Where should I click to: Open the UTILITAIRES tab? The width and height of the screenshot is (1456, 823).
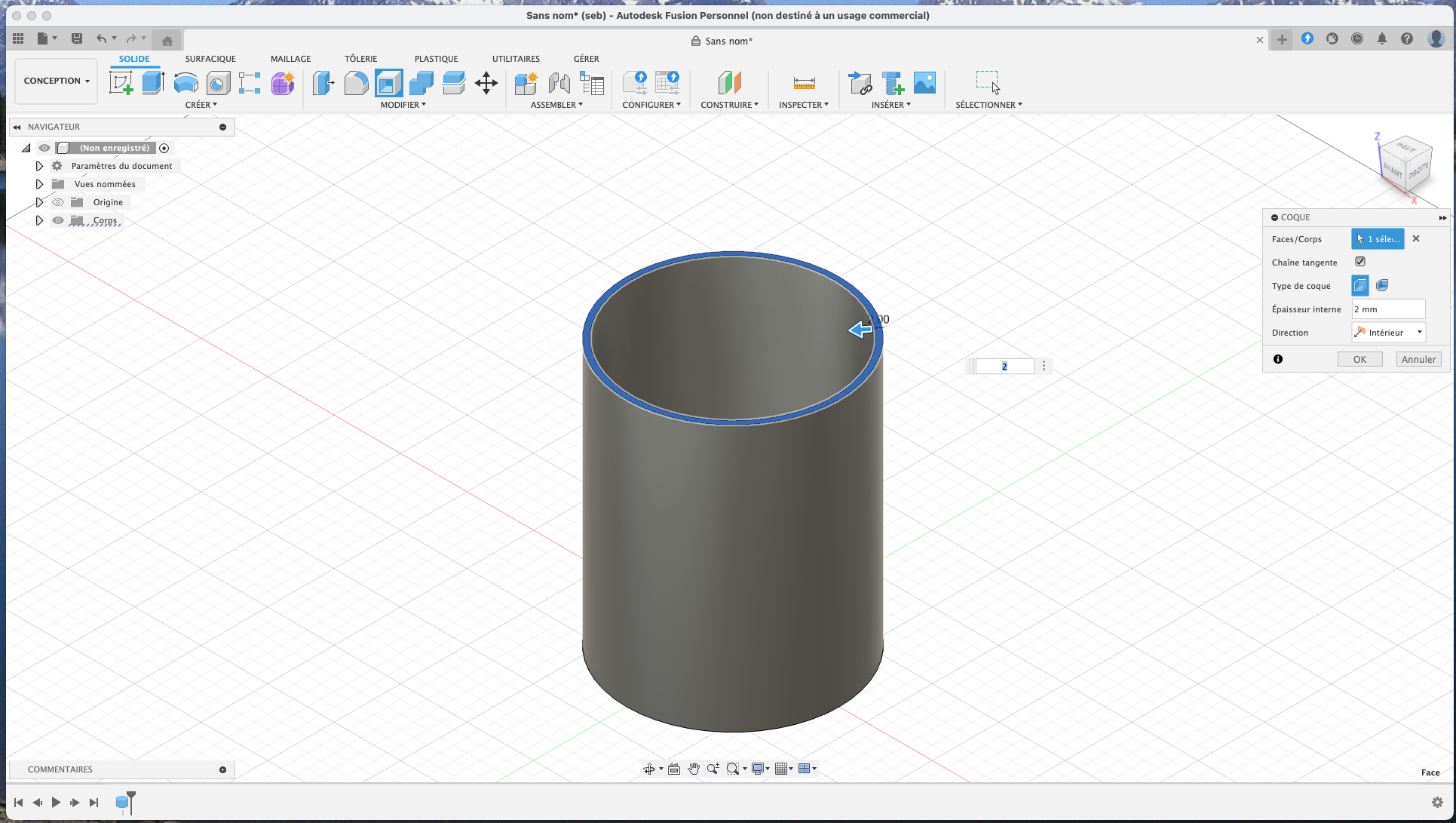516,59
